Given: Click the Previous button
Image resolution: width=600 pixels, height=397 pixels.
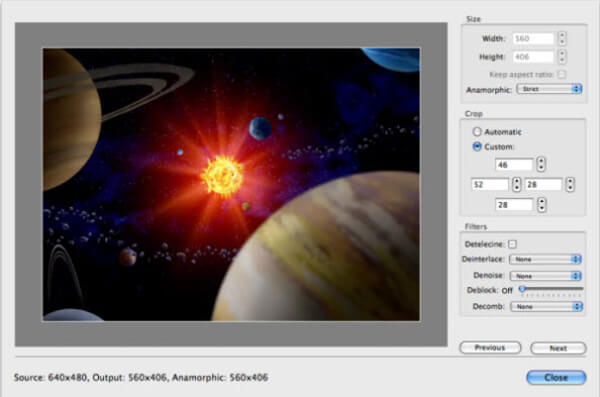Looking at the screenshot, I should tap(490, 348).
